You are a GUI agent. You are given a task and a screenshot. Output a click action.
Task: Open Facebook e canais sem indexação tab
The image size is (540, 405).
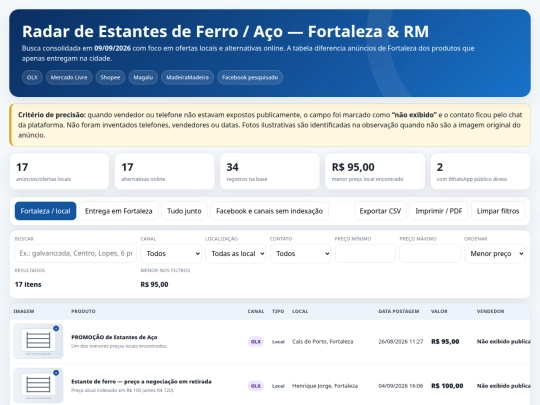pos(269,211)
